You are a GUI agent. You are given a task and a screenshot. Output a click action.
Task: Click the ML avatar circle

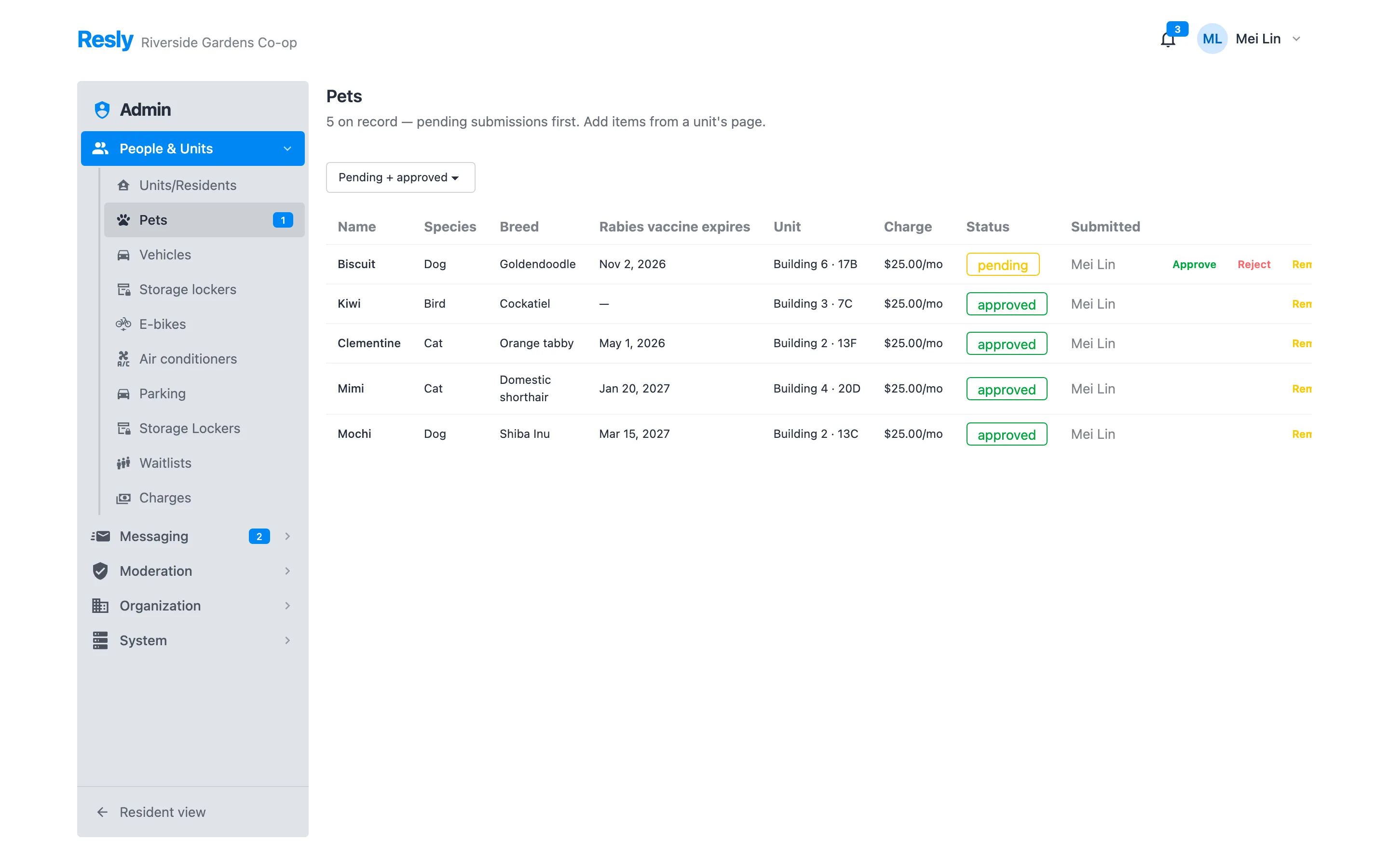pyautogui.click(x=1212, y=39)
